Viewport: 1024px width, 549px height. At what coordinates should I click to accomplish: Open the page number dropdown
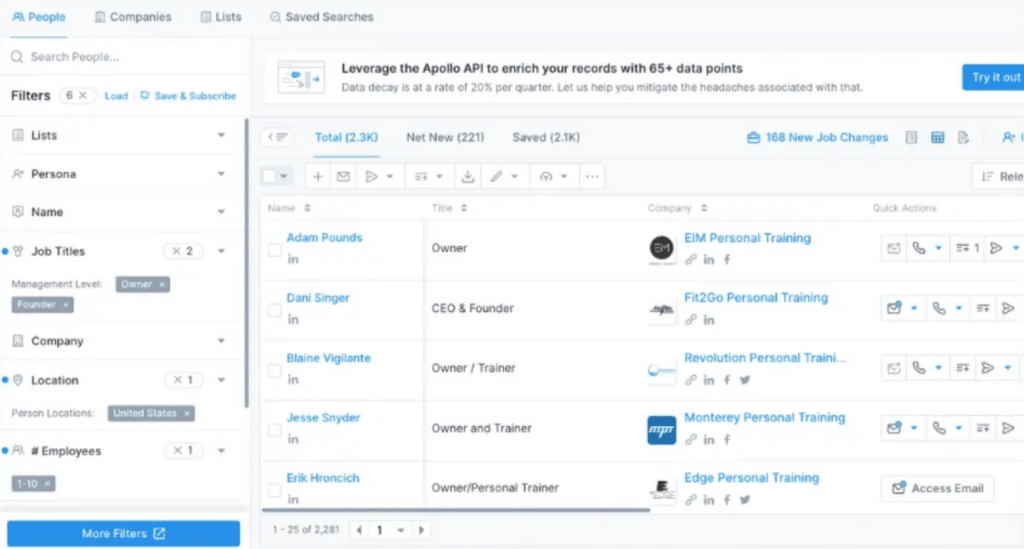tap(400, 530)
